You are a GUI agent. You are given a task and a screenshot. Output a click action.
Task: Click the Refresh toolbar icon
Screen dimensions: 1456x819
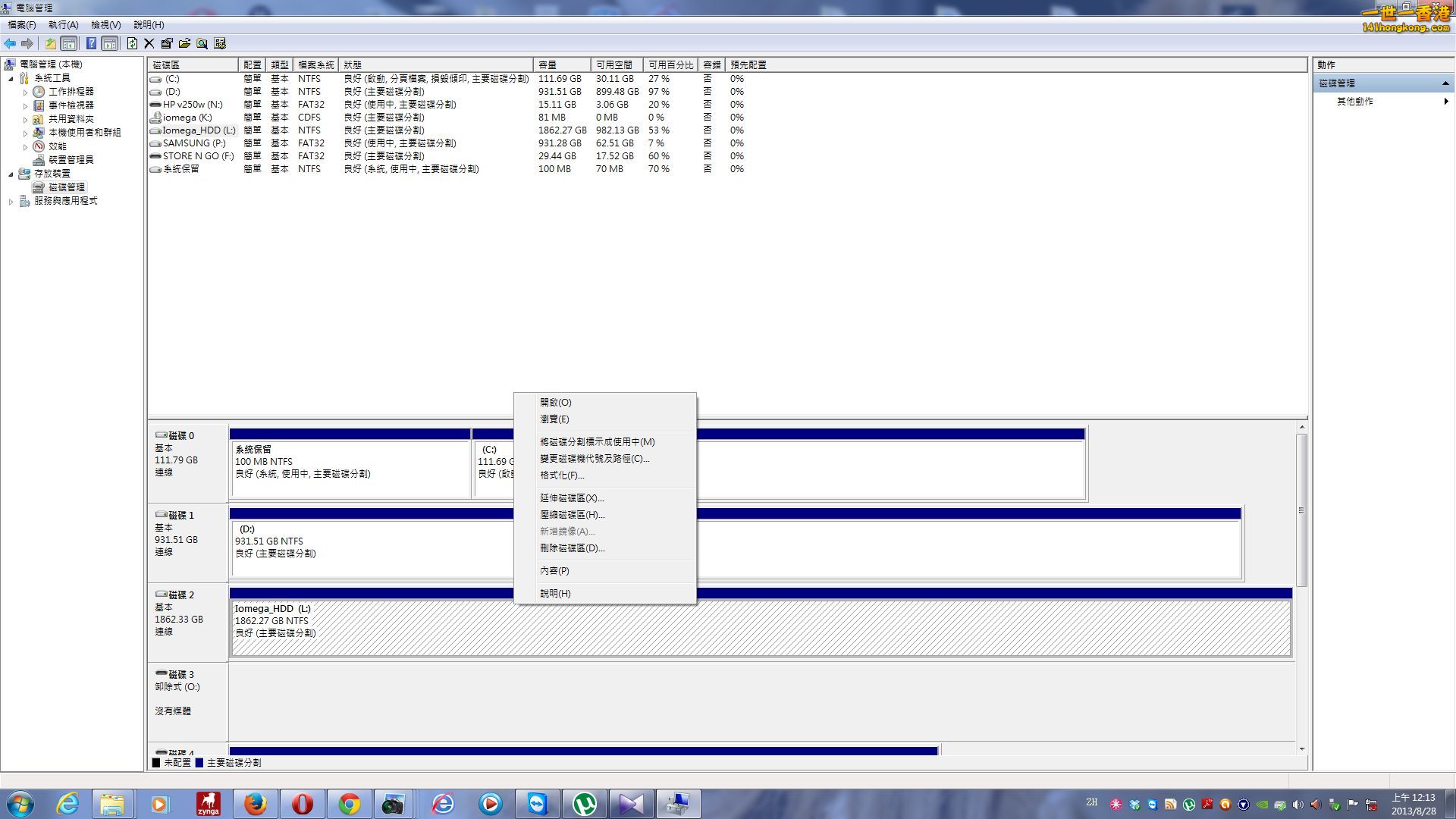click(132, 43)
